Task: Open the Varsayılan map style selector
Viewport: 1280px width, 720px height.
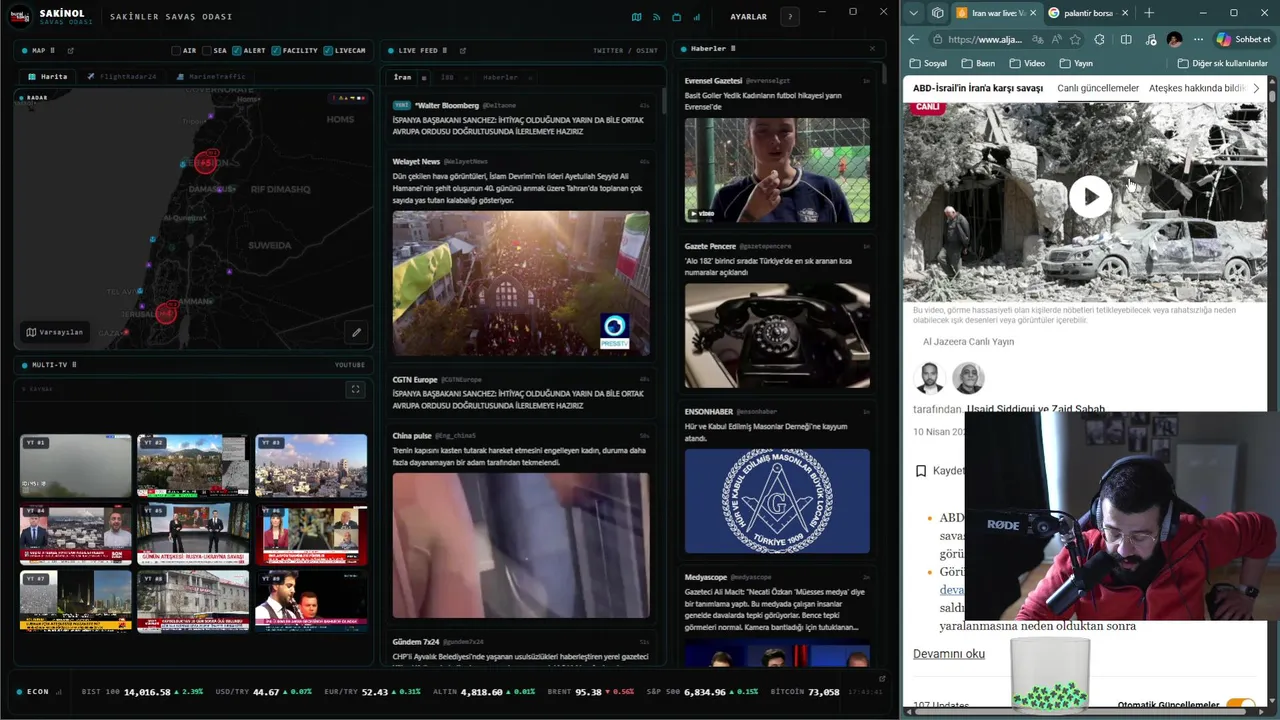Action: (x=55, y=332)
